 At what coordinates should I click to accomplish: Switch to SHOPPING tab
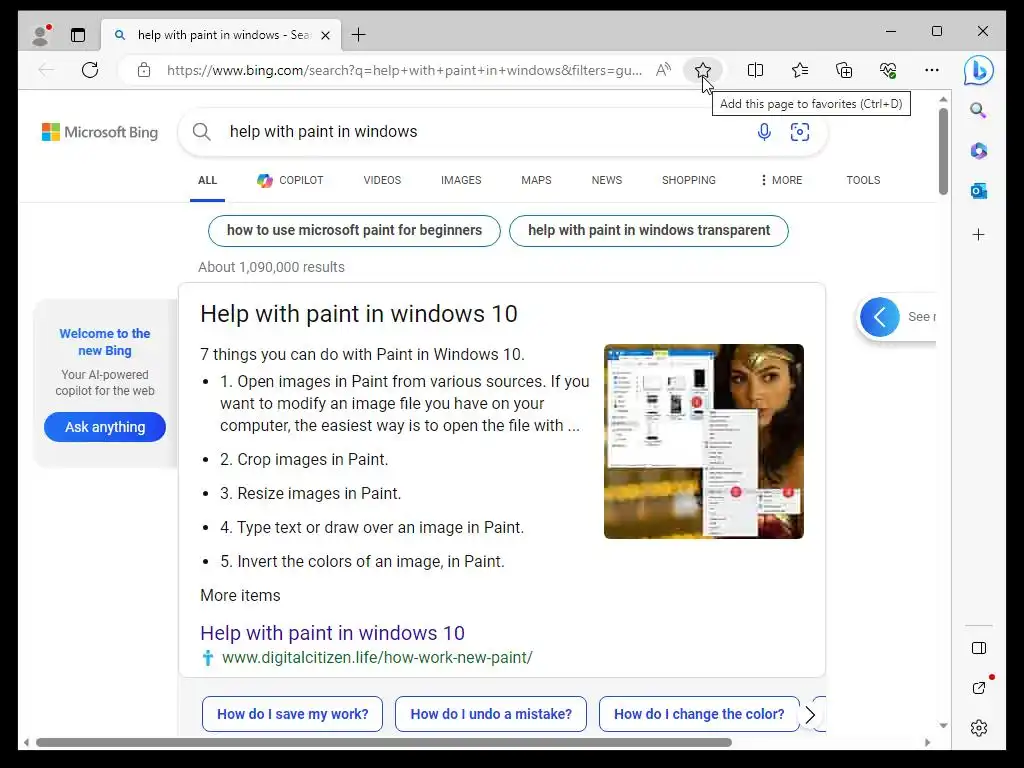(x=688, y=180)
